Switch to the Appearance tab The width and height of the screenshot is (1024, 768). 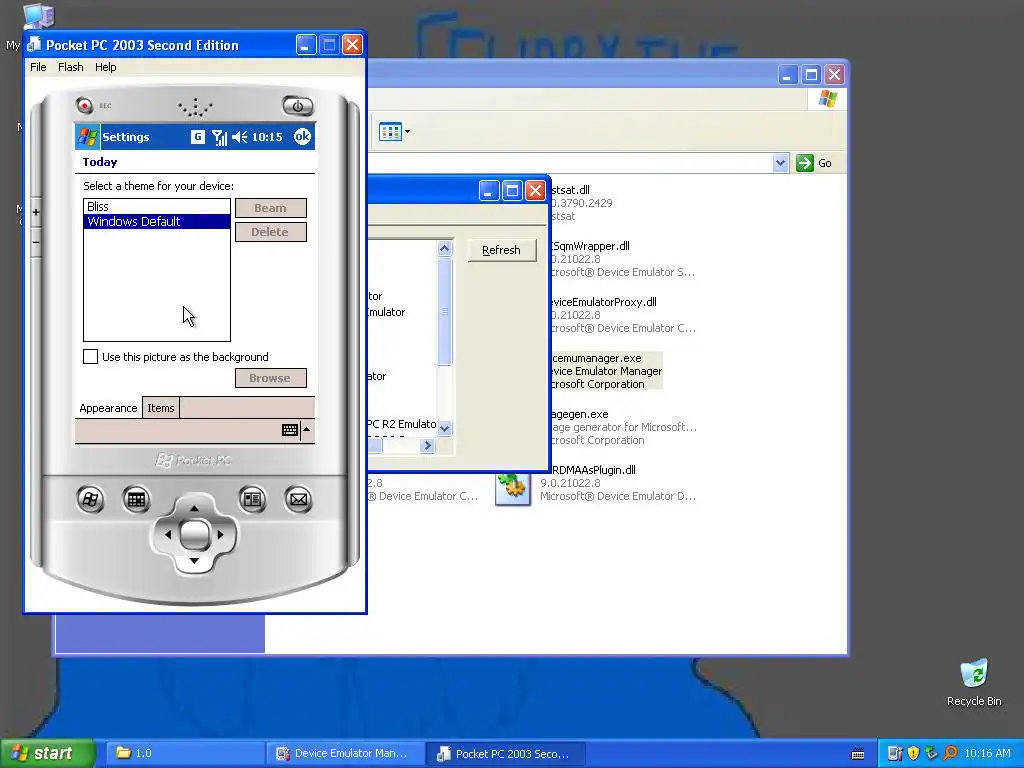[108, 408]
